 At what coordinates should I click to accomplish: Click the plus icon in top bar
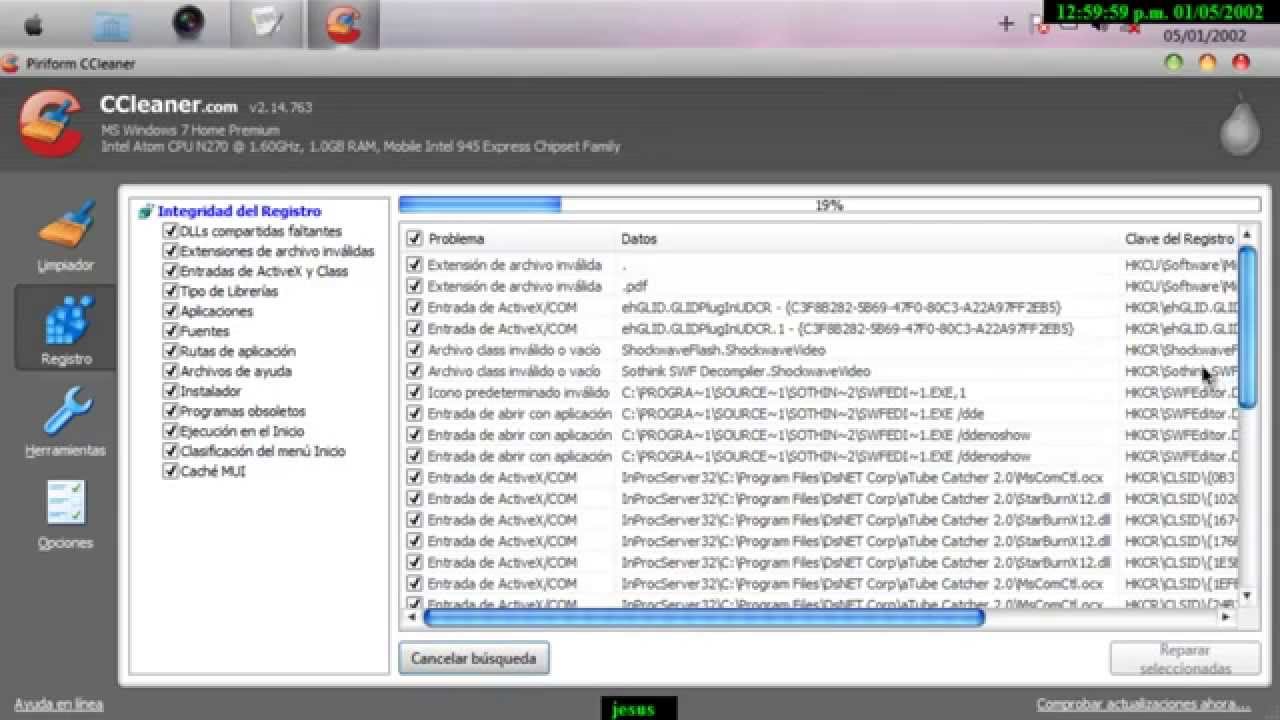[x=1006, y=24]
